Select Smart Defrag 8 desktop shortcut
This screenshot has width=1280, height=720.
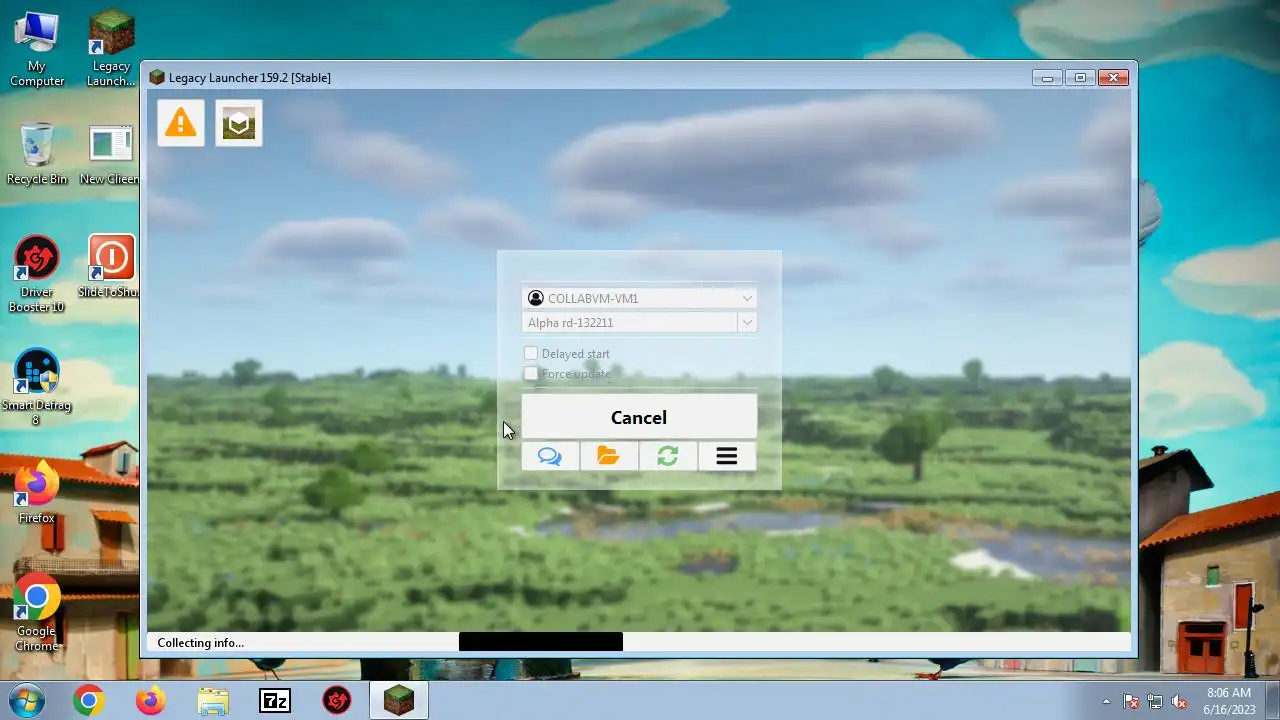pos(36,388)
